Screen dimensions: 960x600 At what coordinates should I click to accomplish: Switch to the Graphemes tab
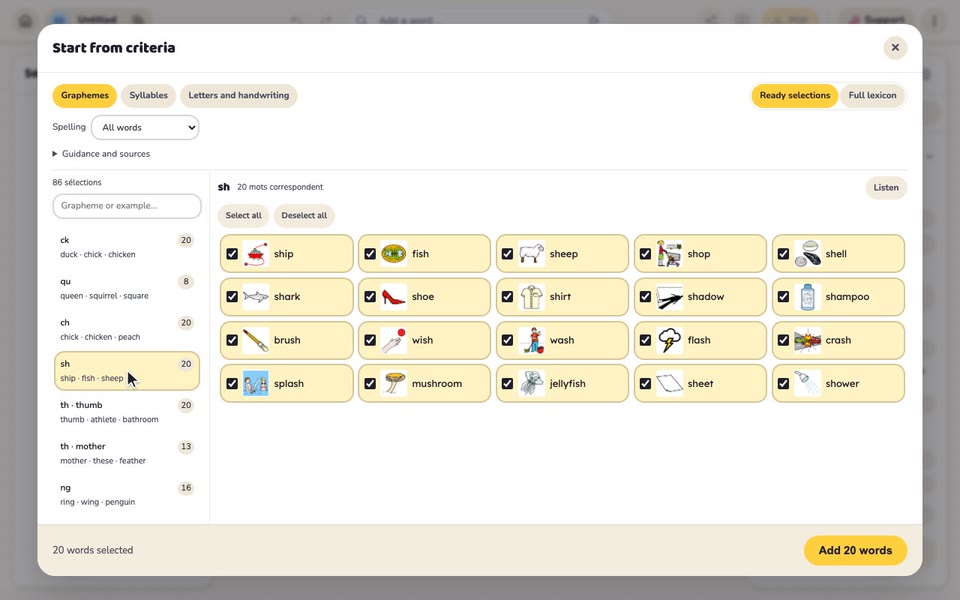point(84,96)
